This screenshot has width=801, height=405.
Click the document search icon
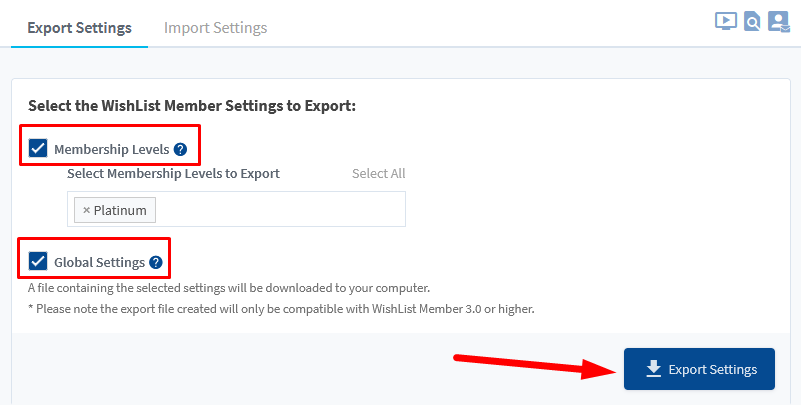tap(753, 21)
